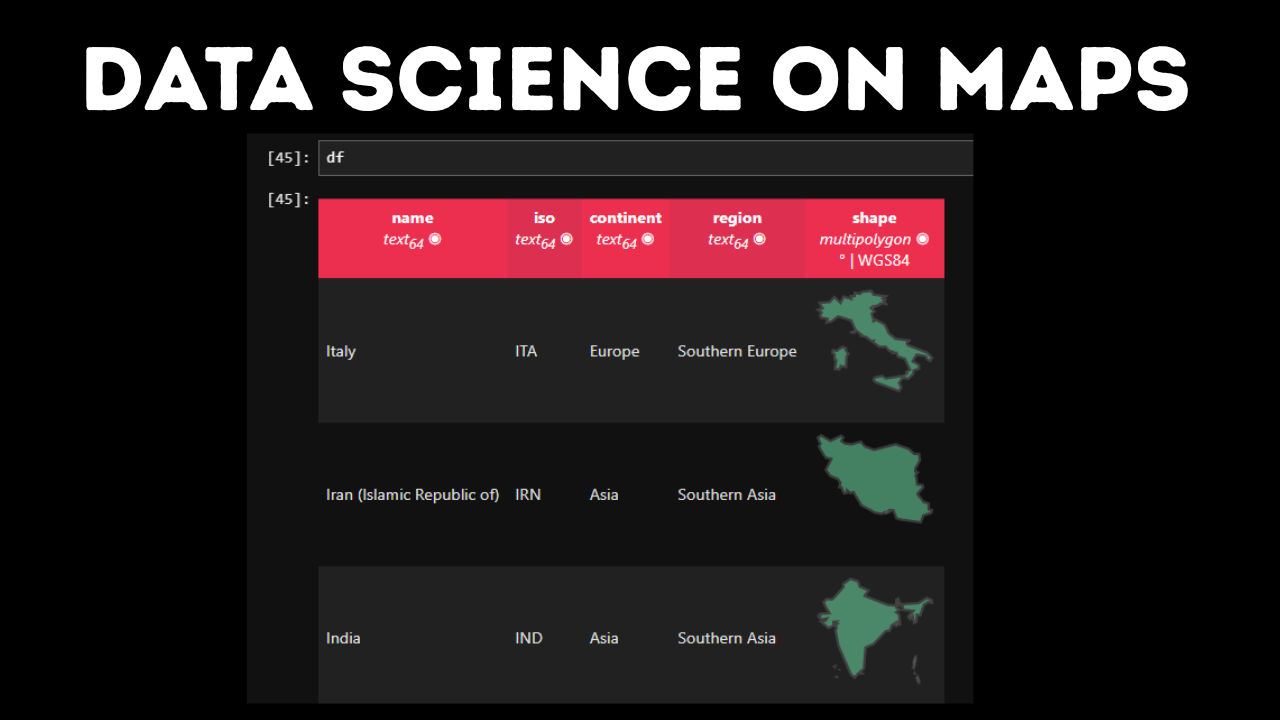This screenshot has width=1280, height=720.
Task: Select the Asia cell in India row
Action: [x=625, y=637]
